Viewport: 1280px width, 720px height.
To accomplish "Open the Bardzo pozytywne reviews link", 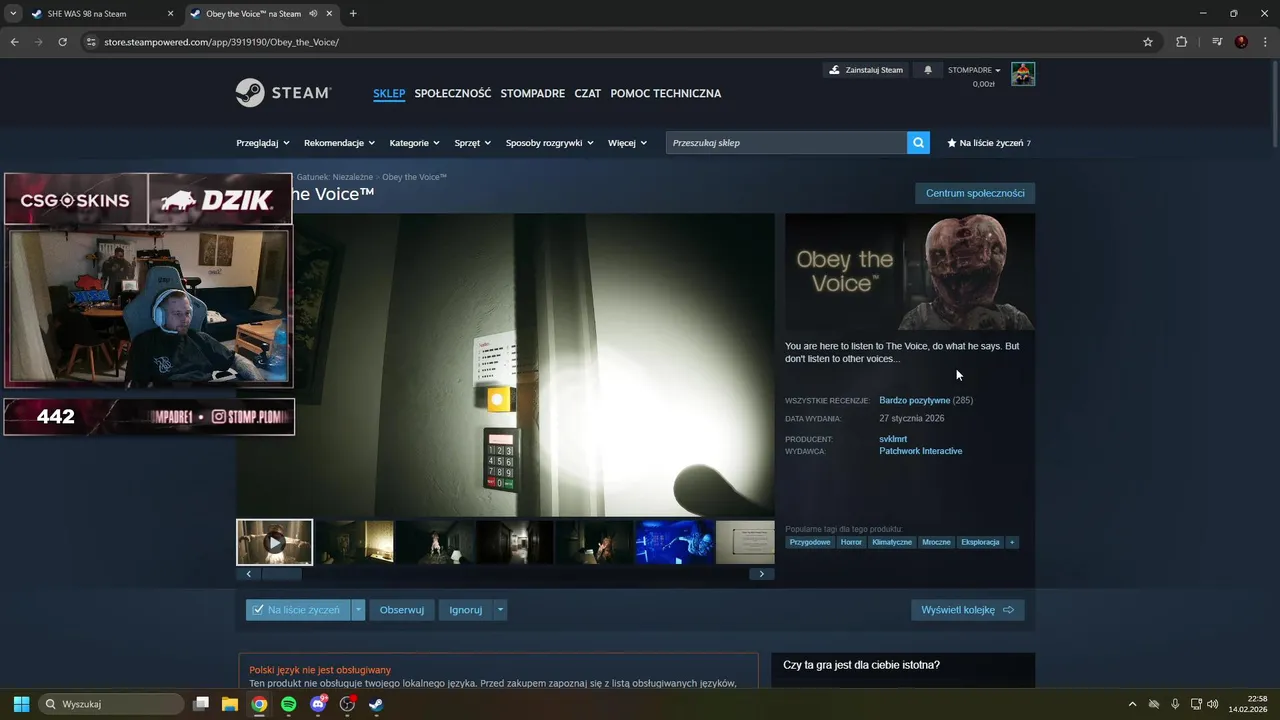I will click(x=914, y=400).
